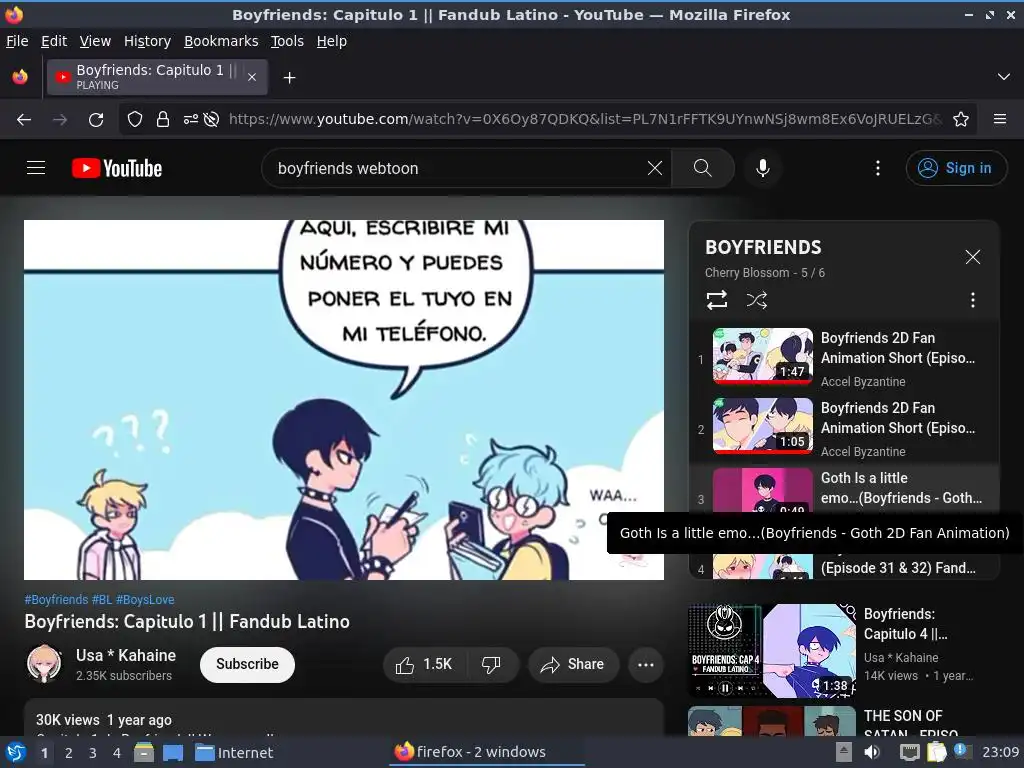Open the Internet taskbar folder
The height and width of the screenshot is (768, 1024).
(x=234, y=753)
